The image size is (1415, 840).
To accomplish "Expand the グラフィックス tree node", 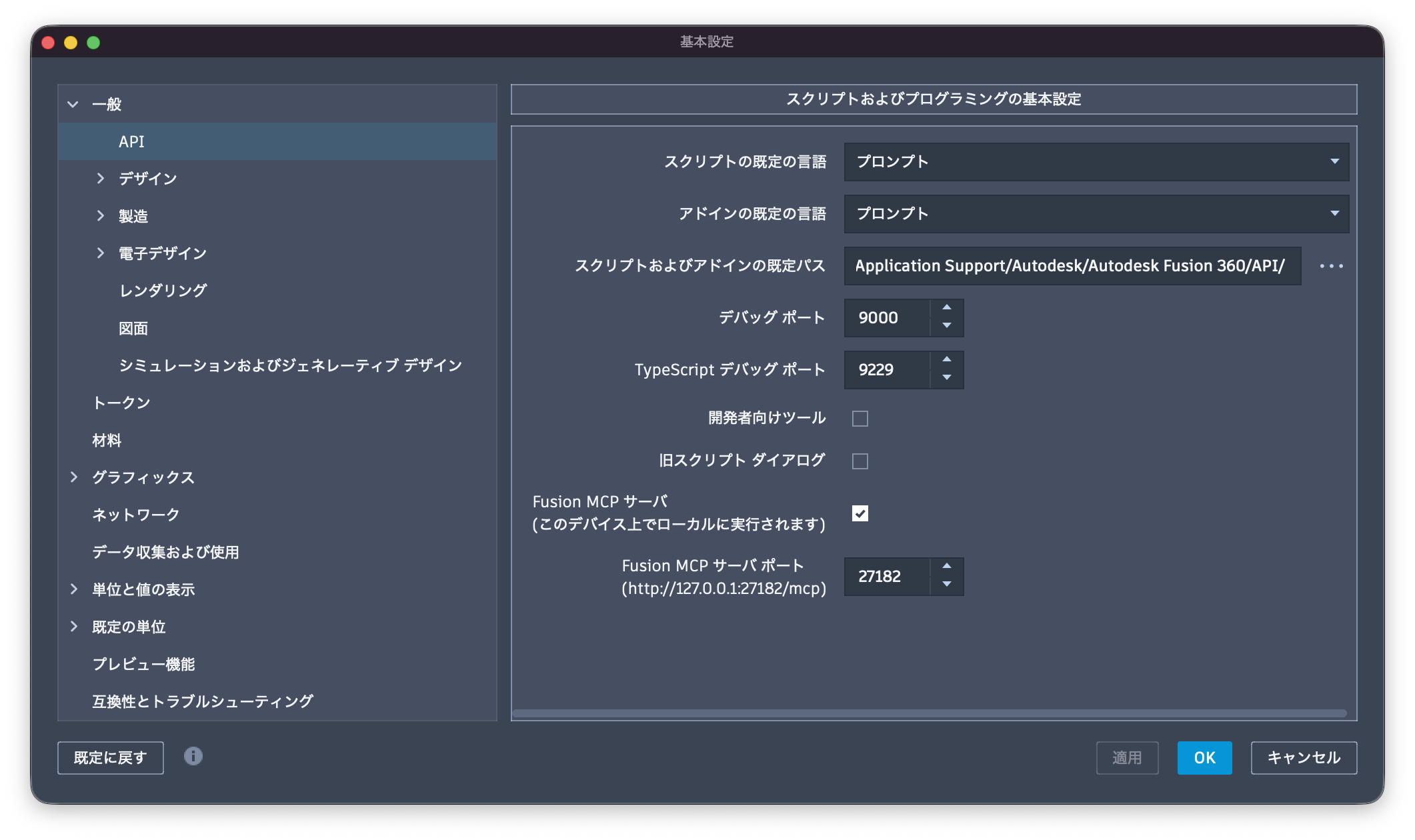I will click(x=73, y=477).
